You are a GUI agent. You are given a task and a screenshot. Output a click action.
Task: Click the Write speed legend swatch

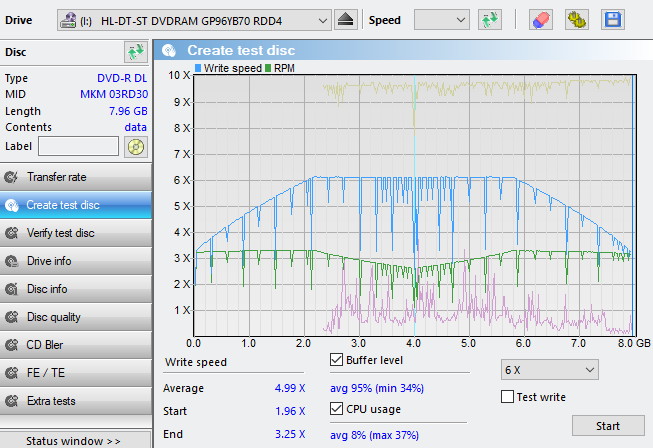(x=198, y=68)
